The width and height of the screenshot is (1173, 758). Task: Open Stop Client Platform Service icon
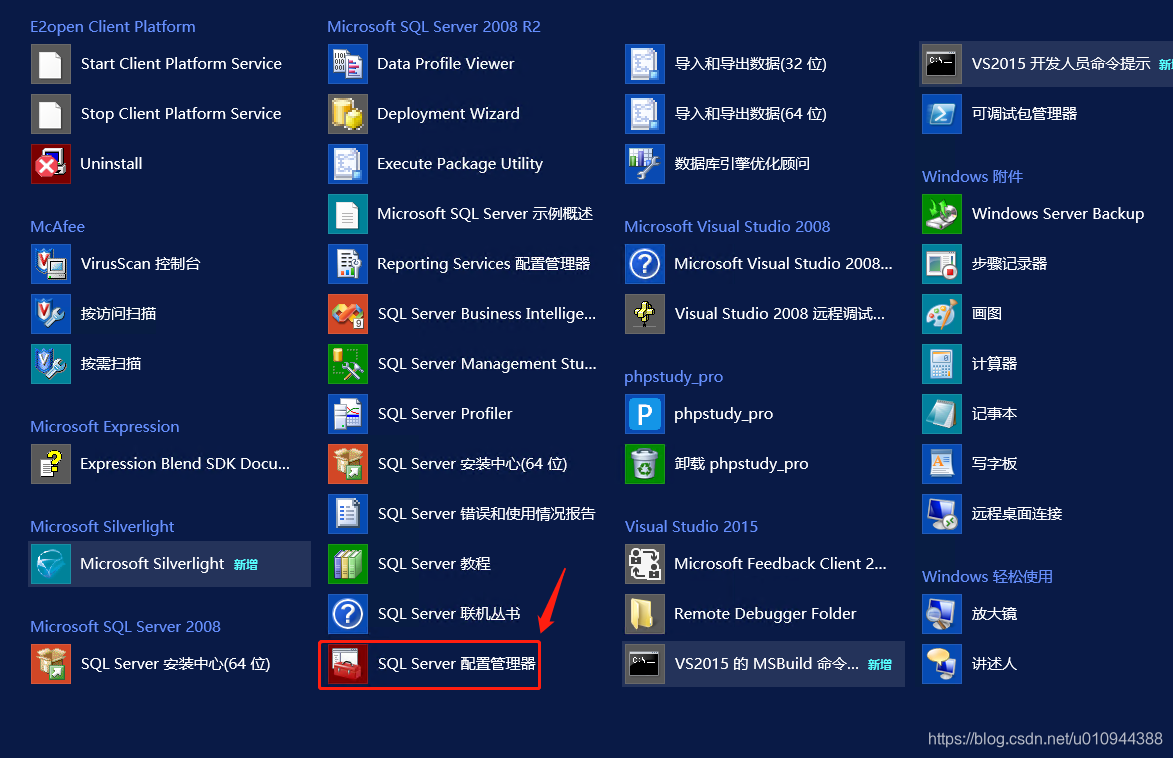pyautogui.click(x=51, y=114)
